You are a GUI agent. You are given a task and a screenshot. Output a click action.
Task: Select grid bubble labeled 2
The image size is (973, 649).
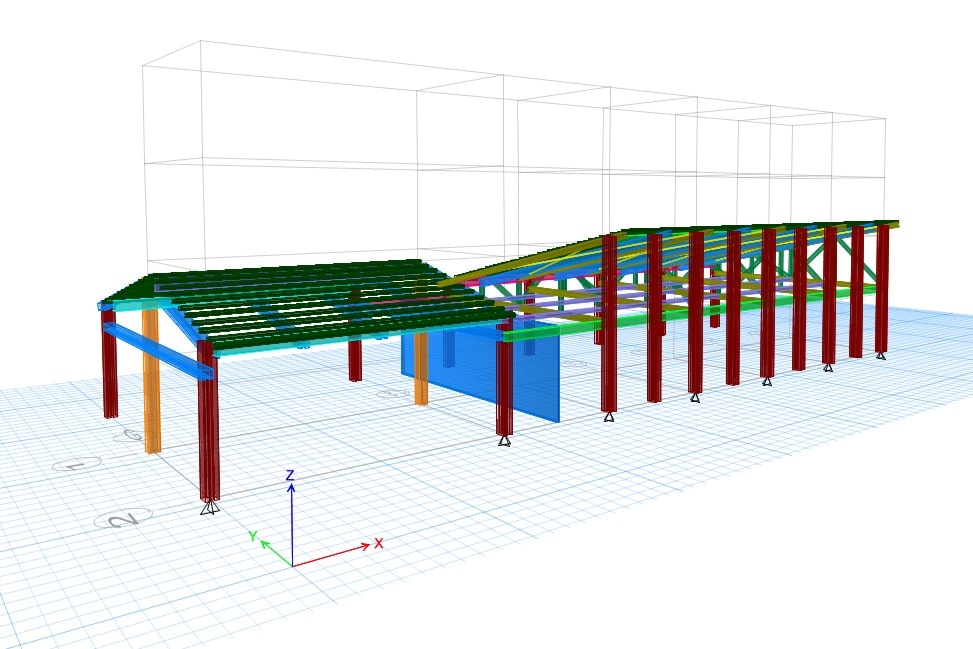tap(123, 518)
